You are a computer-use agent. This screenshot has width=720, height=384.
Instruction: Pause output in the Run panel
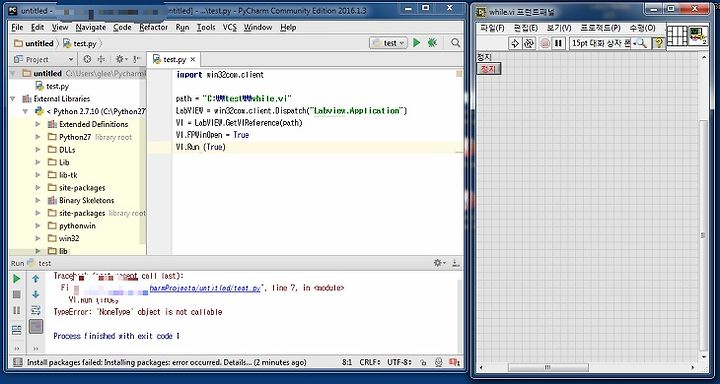pyautogui.click(x=17, y=310)
